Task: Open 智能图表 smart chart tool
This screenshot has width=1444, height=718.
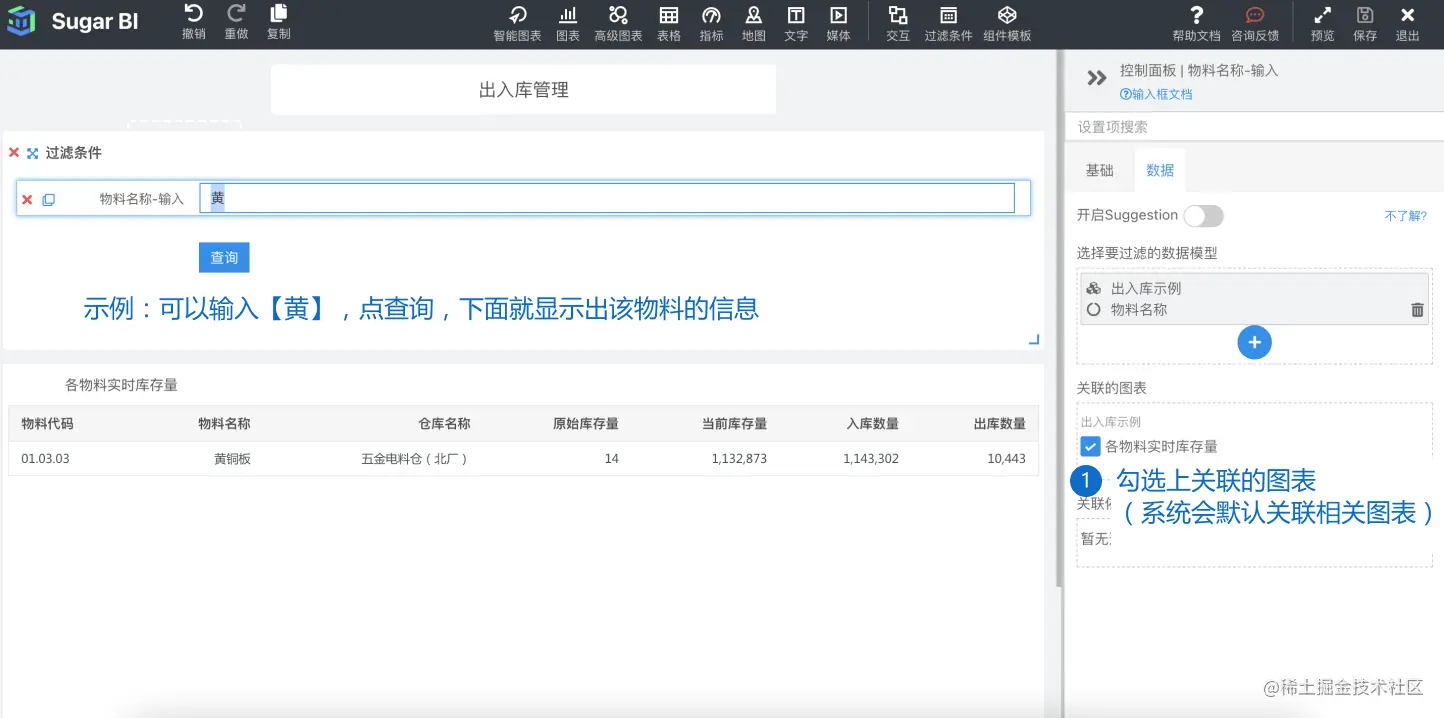Action: (517, 24)
